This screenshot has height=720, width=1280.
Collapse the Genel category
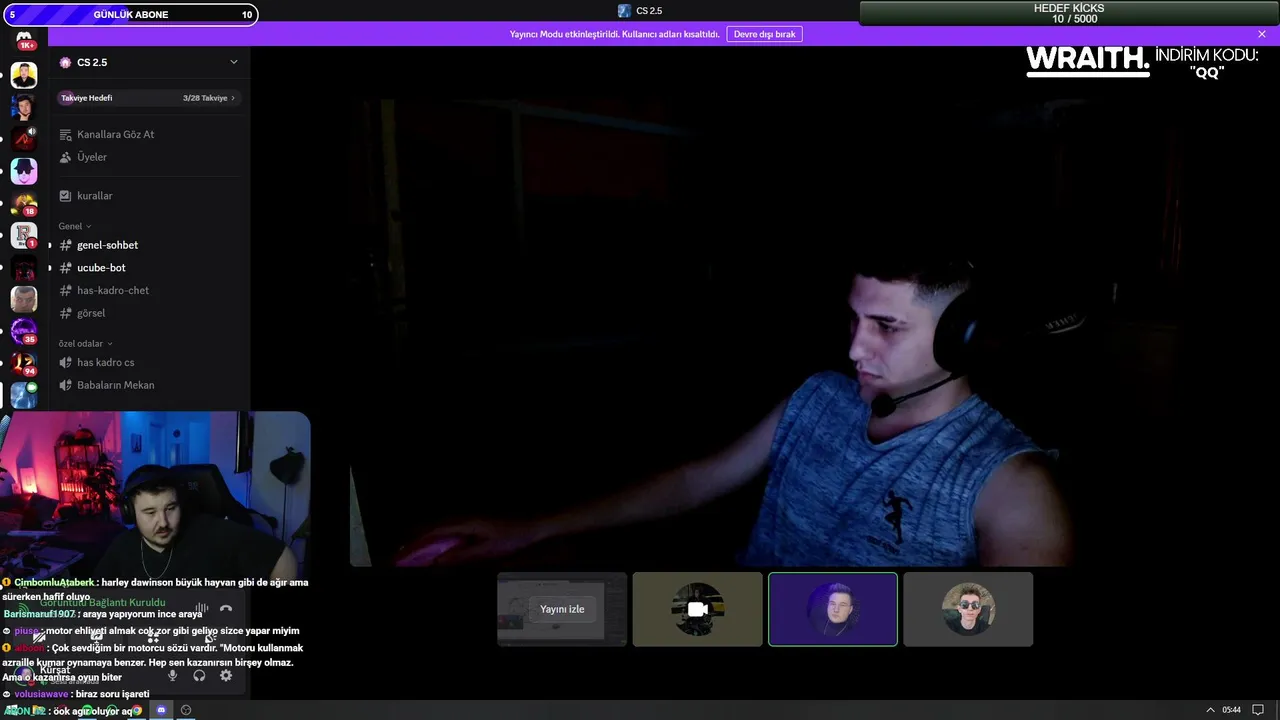tap(75, 226)
